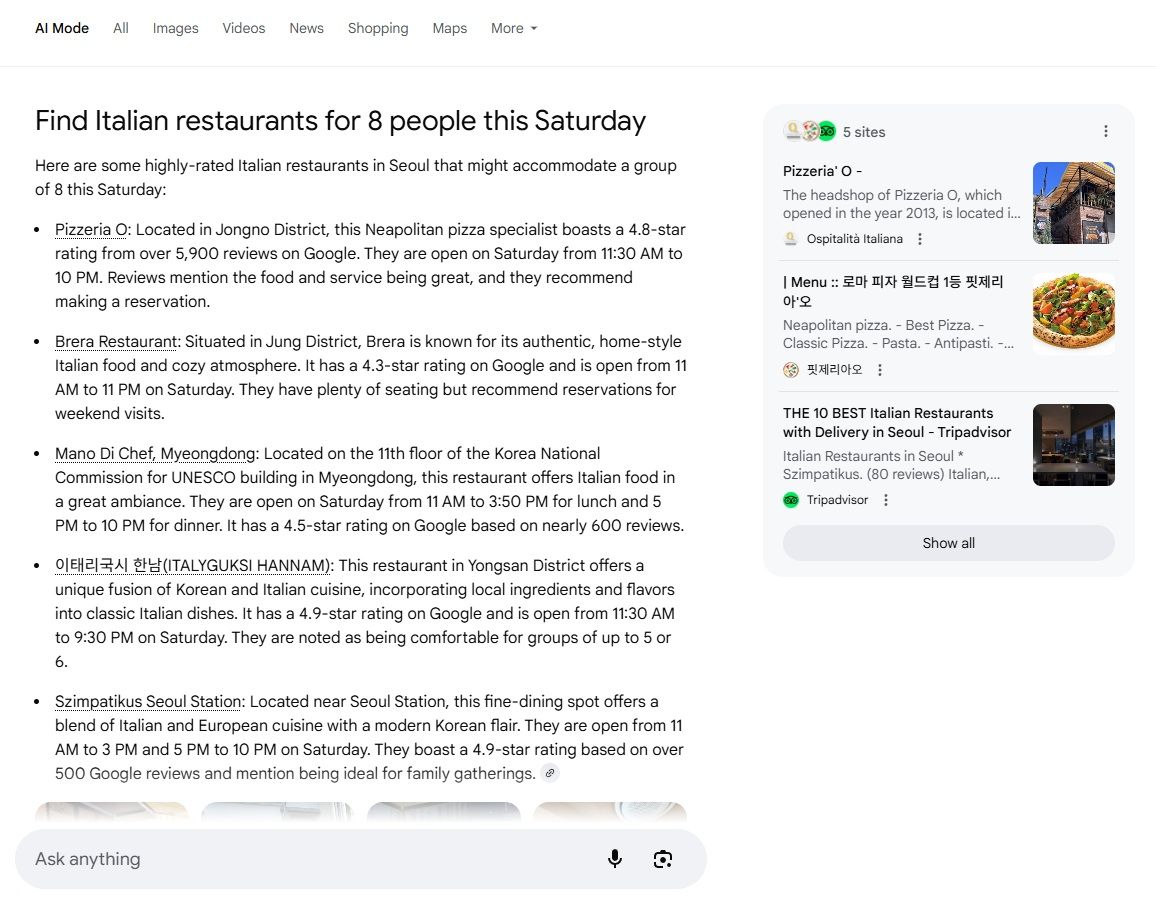The width and height of the screenshot is (1156, 898).
Task: Open the Brera Restaurant link
Action: pos(115,342)
